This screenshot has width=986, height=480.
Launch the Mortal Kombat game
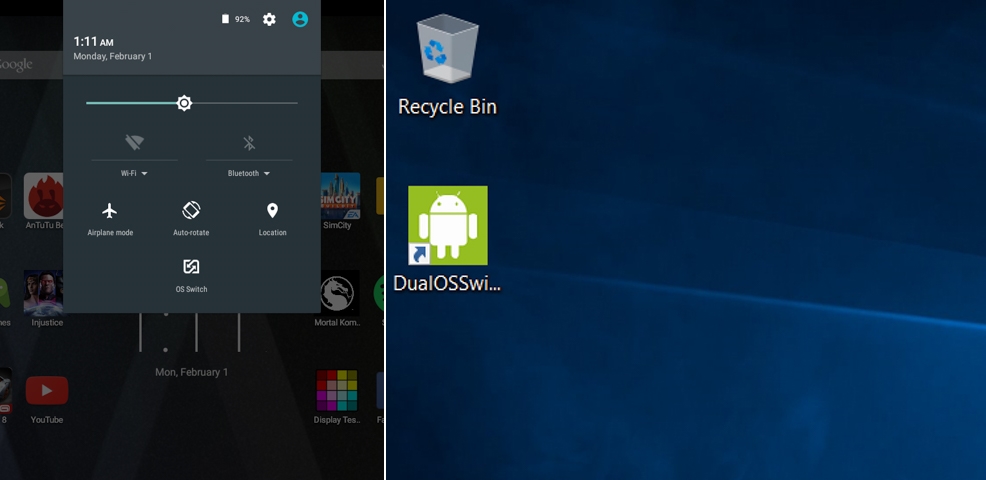tap(338, 295)
